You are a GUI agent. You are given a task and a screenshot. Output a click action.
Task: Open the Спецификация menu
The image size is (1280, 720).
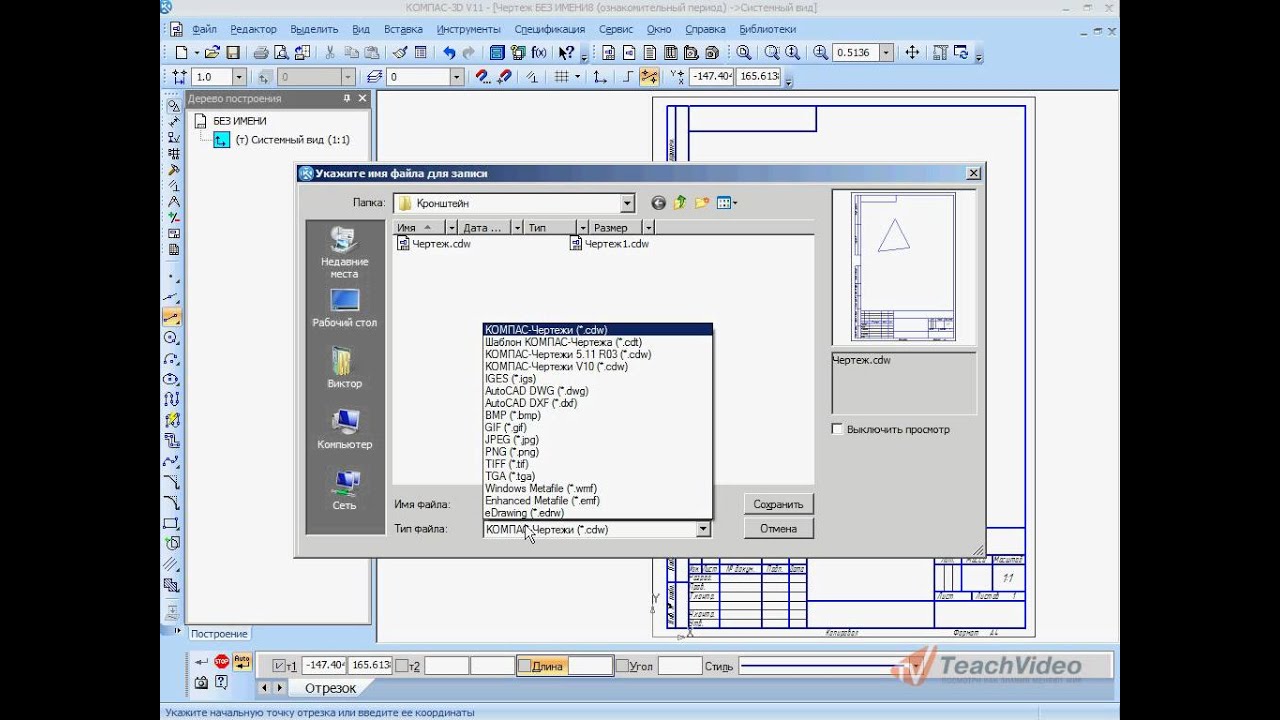[x=549, y=29]
